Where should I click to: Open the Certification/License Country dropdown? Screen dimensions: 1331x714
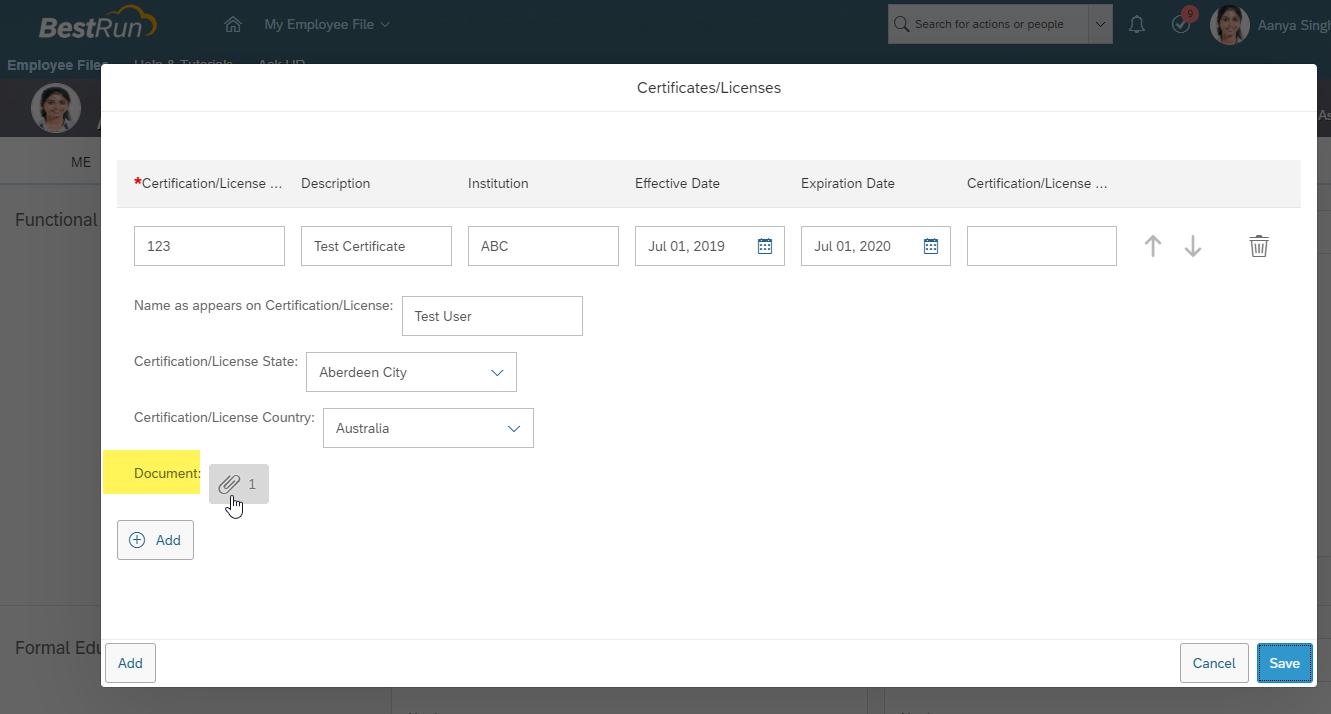pos(428,428)
